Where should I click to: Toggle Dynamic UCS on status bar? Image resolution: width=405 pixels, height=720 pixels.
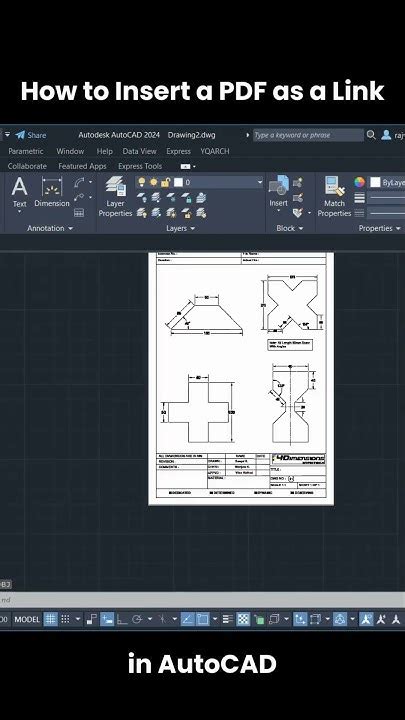coord(300,619)
